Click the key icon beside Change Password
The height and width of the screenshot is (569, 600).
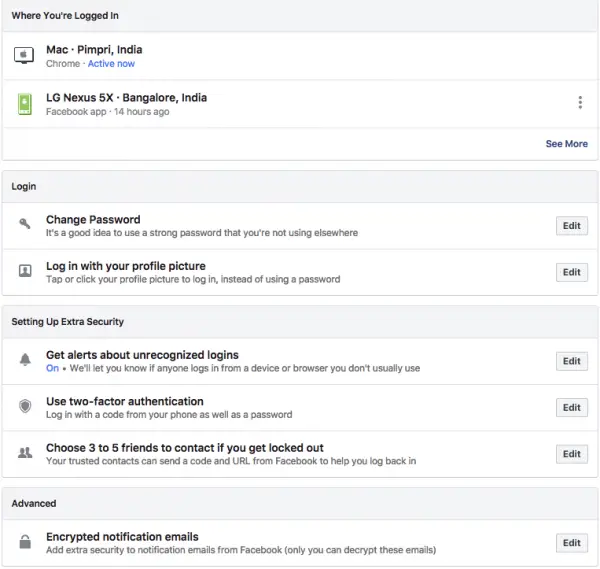tap(24, 226)
